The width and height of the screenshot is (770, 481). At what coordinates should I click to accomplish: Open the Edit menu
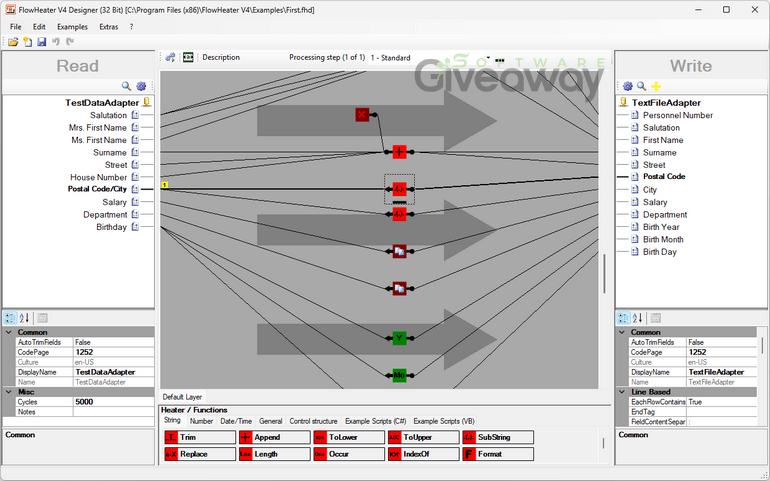[x=39, y=27]
